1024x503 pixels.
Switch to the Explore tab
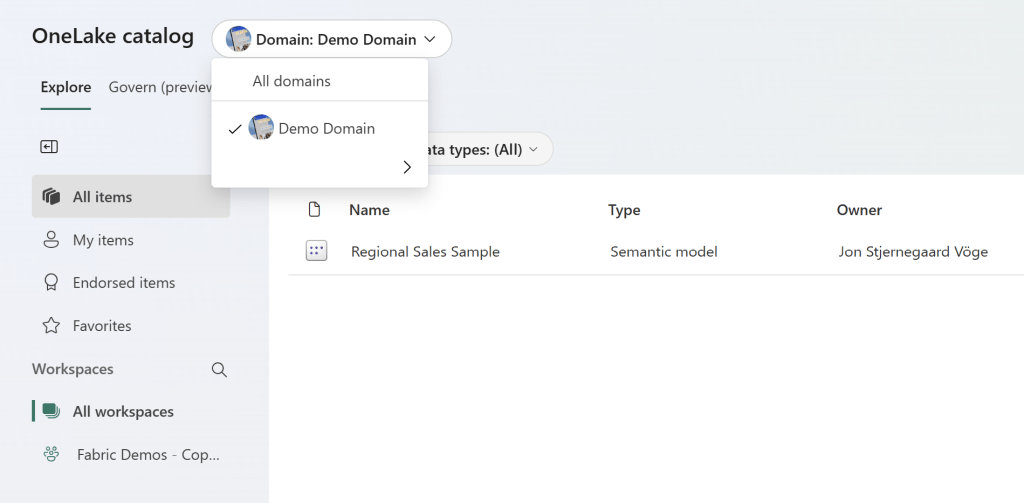click(66, 88)
